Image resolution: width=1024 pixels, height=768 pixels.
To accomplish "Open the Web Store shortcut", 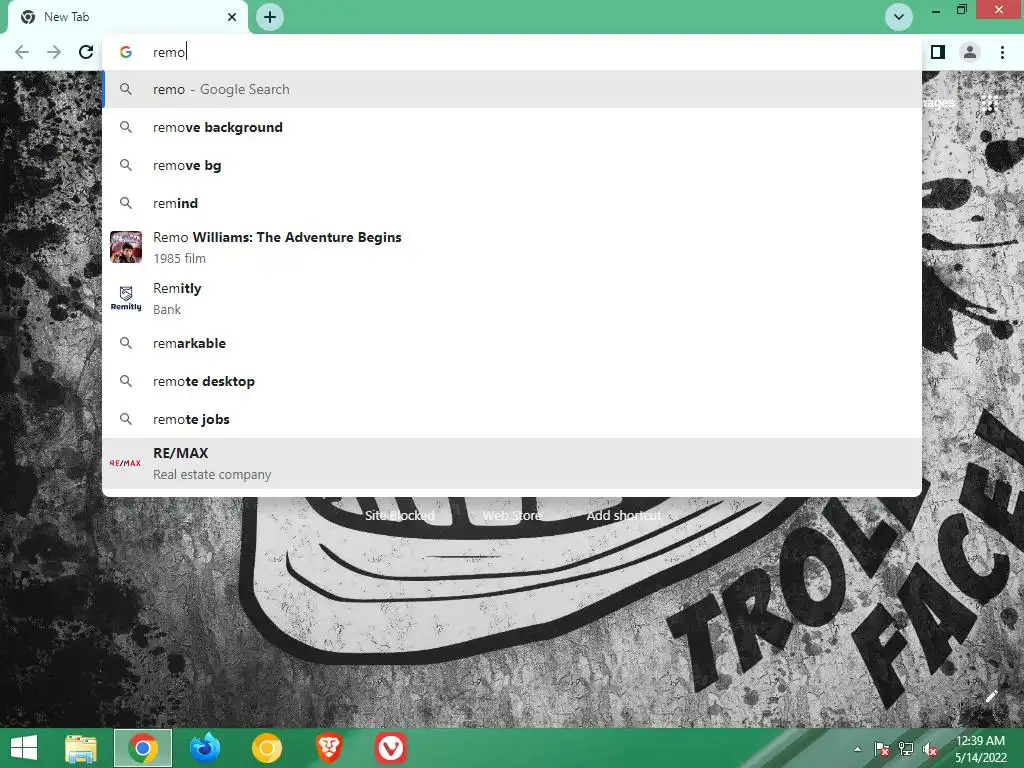I will click(512, 515).
